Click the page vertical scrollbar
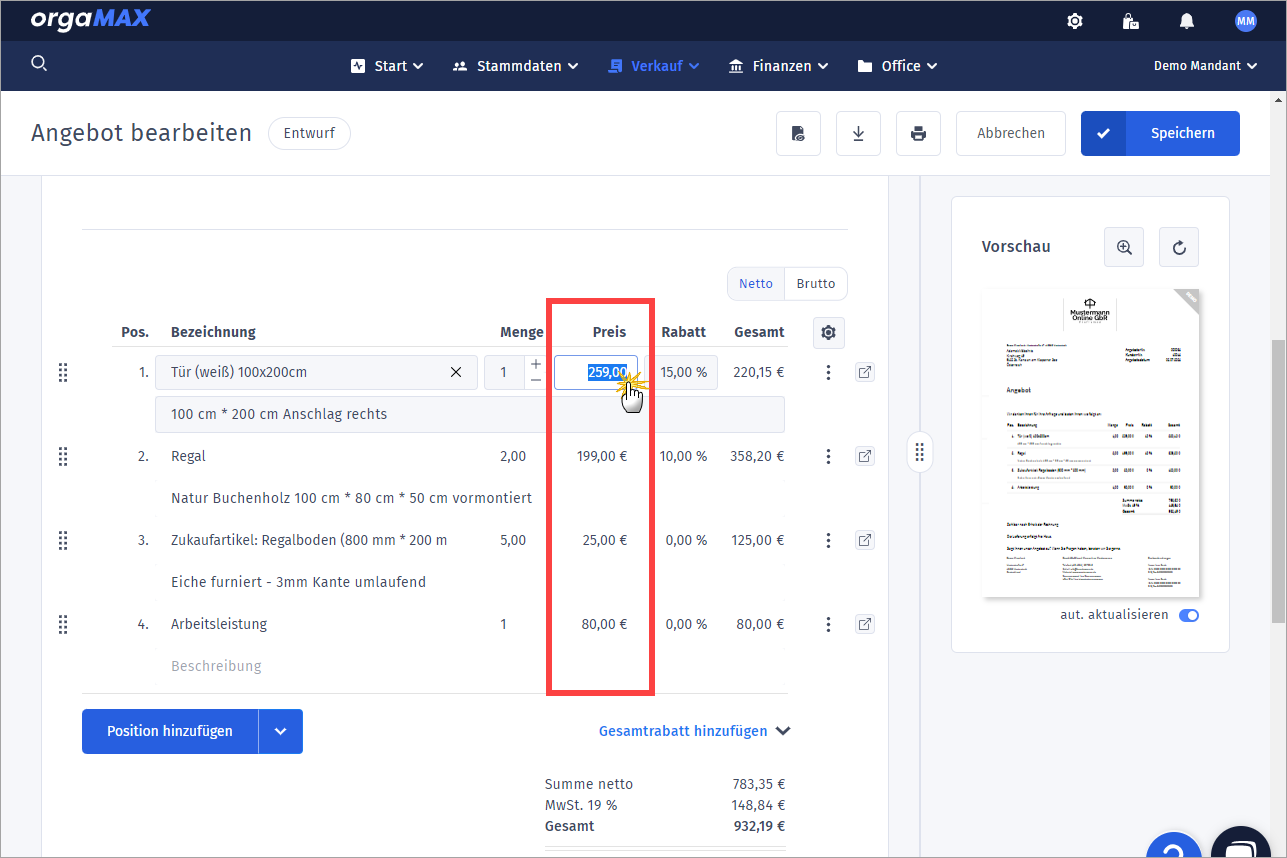The width and height of the screenshot is (1287, 858). [x=1278, y=480]
